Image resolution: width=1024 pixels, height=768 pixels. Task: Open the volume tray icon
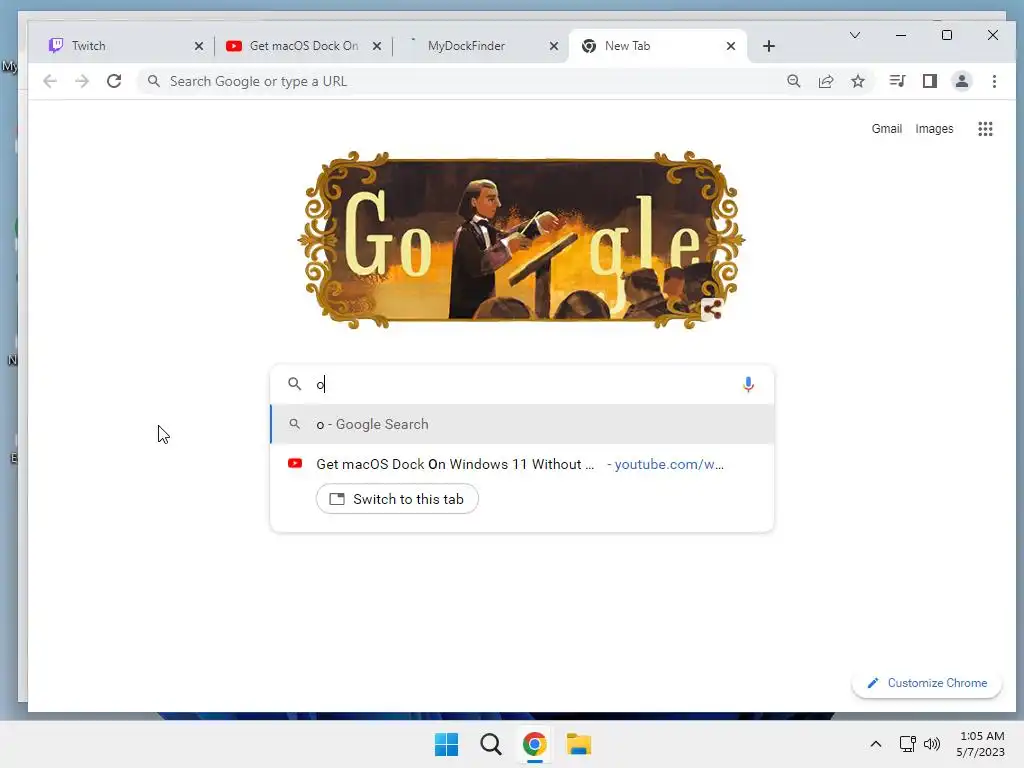(x=932, y=744)
